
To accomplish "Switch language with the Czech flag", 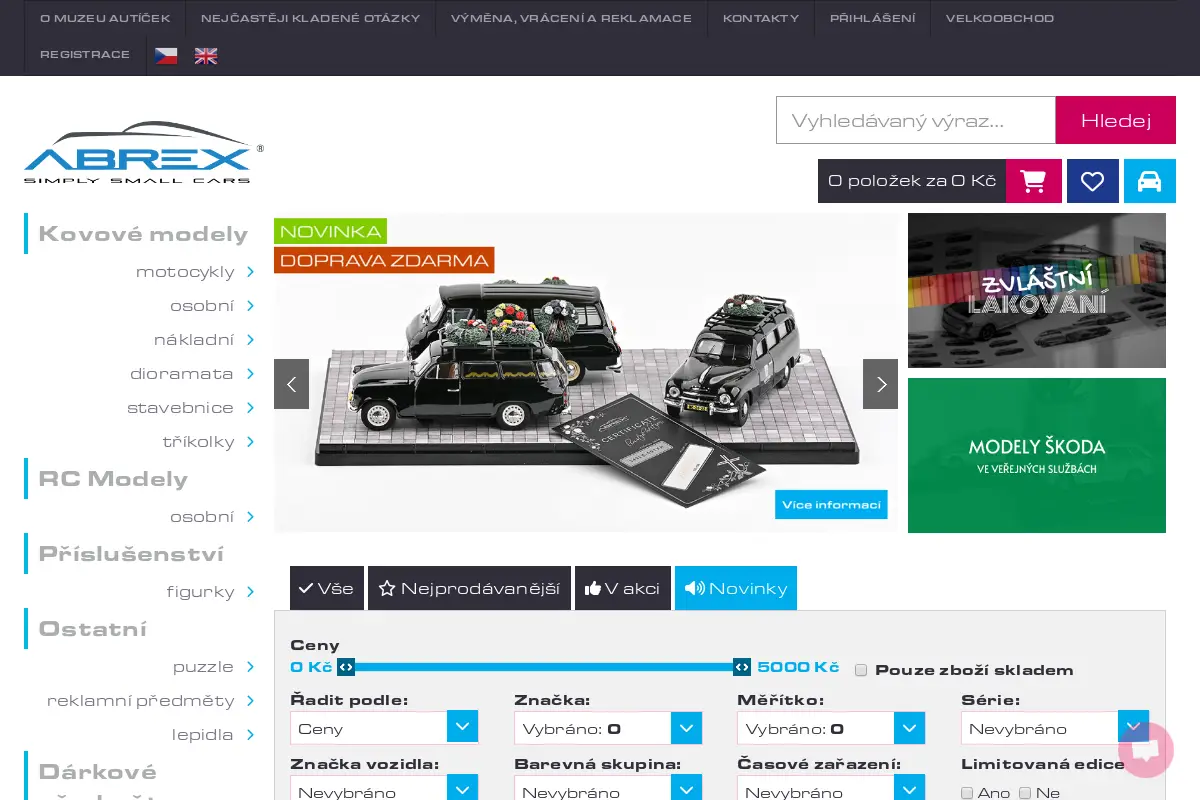I will pos(166,56).
